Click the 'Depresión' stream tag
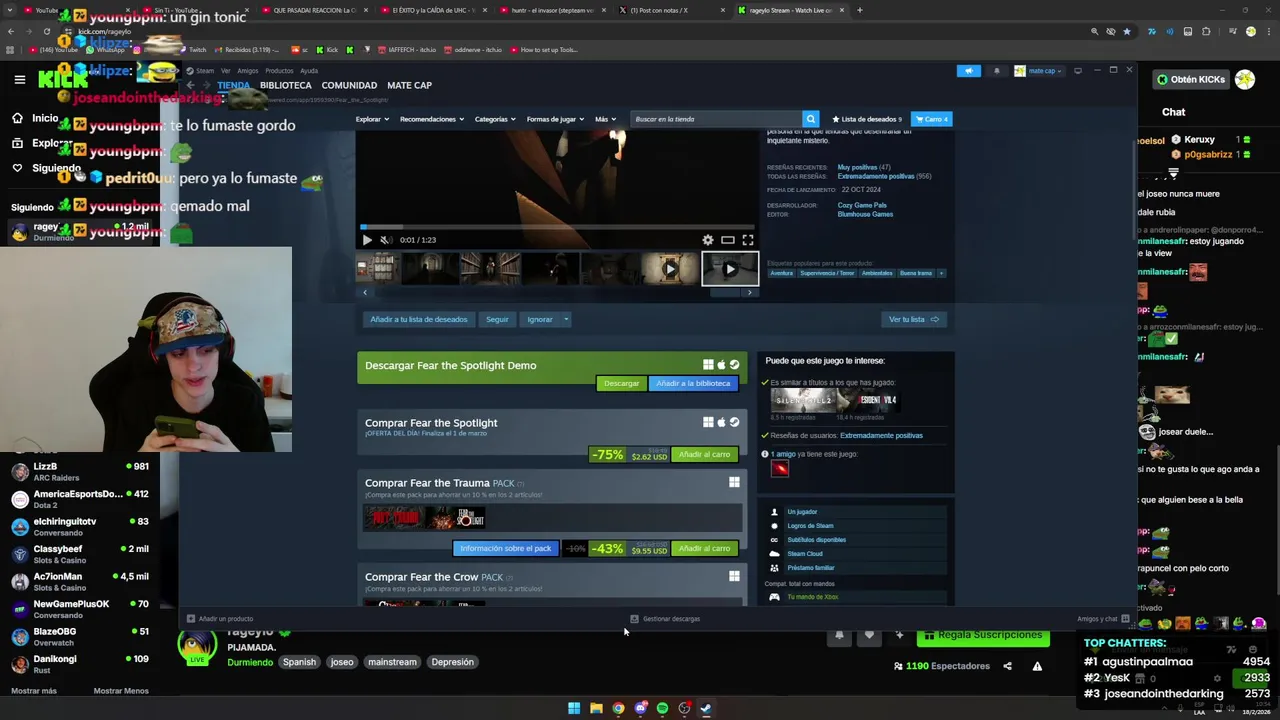Image resolution: width=1280 pixels, height=720 pixels. 452,662
